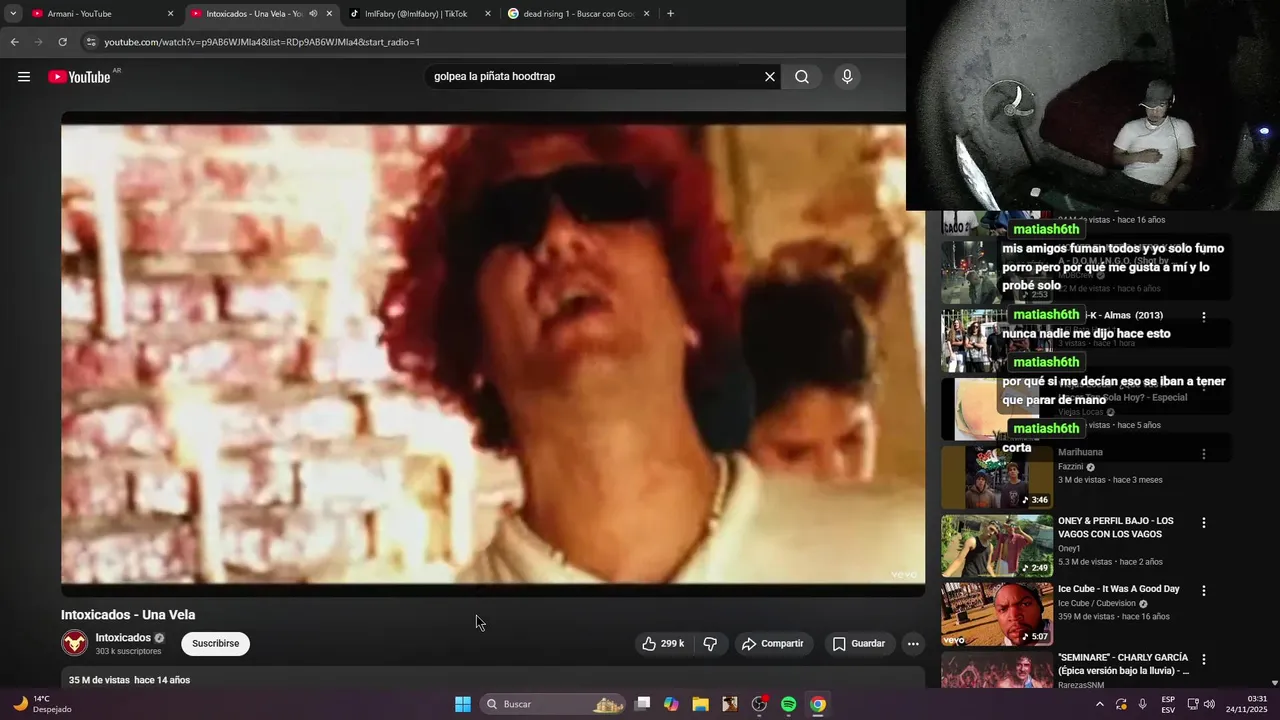
Task: Show hidden system tray icons
Action: tap(1100, 704)
